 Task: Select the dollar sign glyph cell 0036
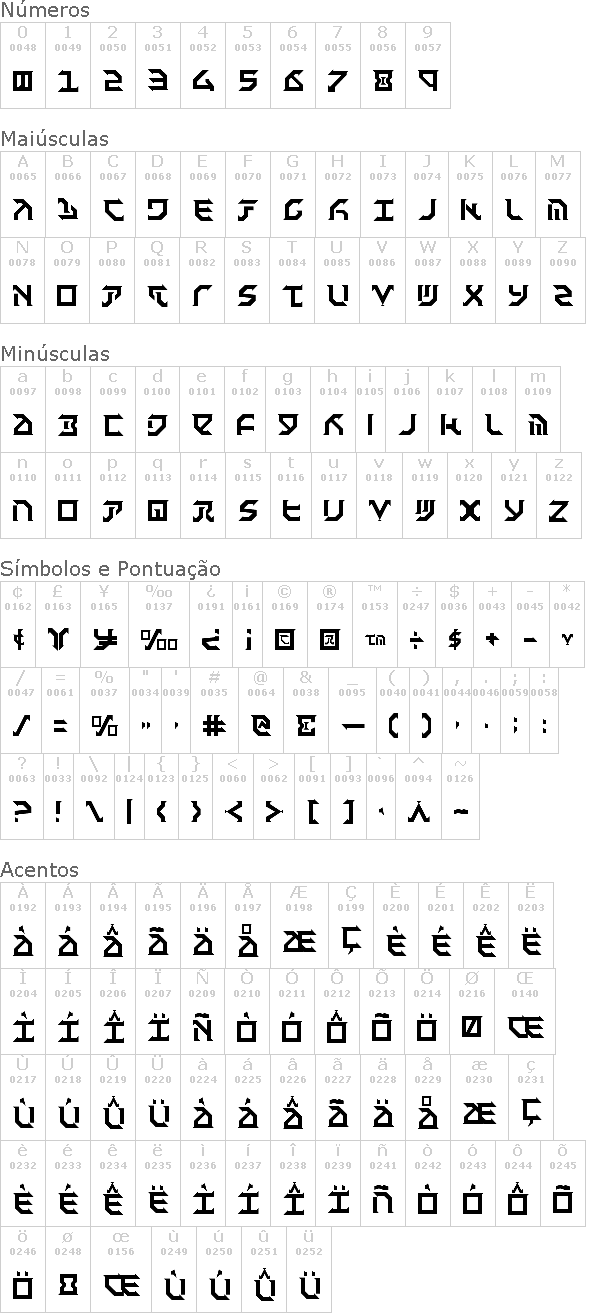click(454, 624)
